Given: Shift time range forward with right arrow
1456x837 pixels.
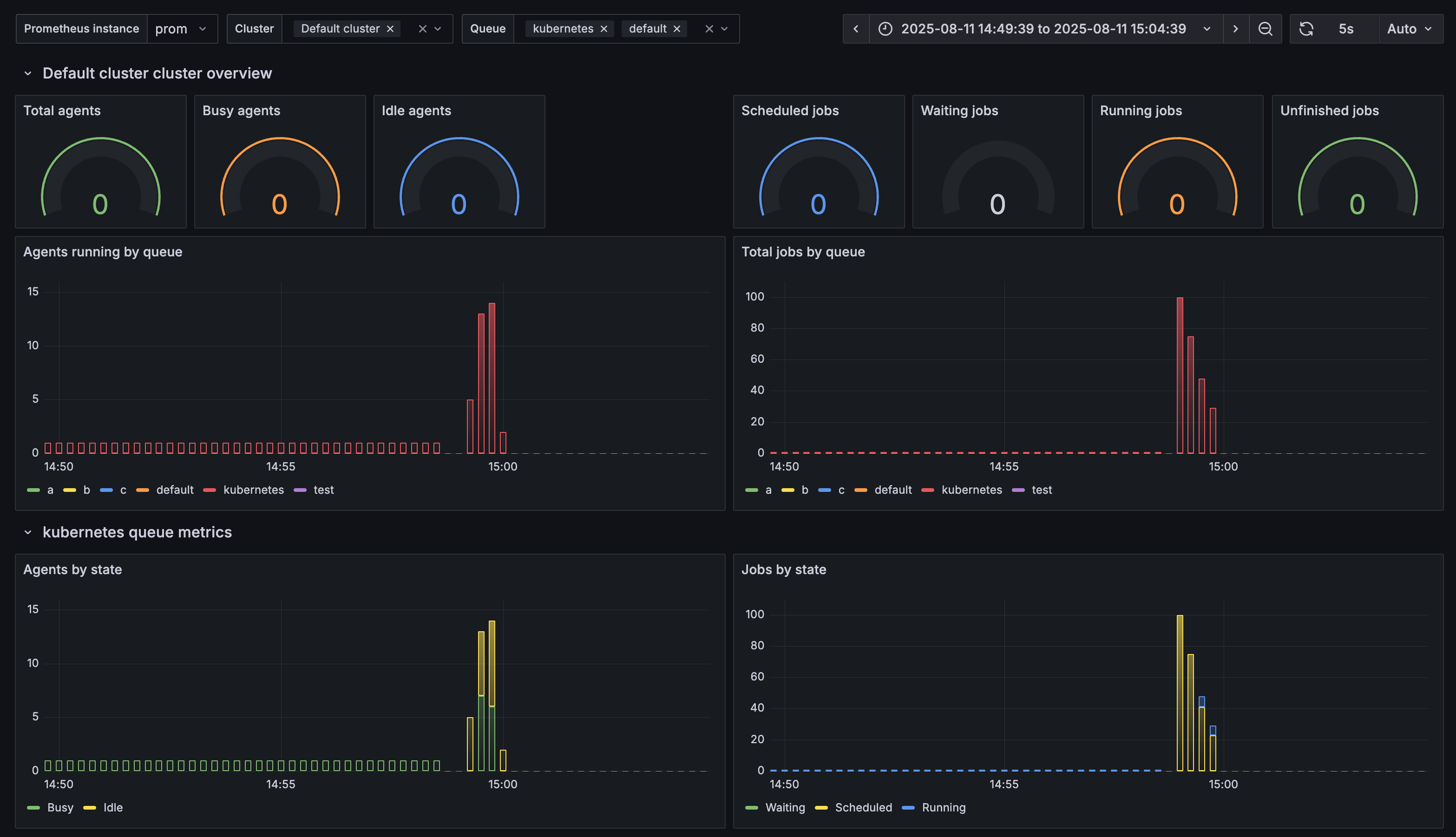Looking at the screenshot, I should click(x=1235, y=29).
